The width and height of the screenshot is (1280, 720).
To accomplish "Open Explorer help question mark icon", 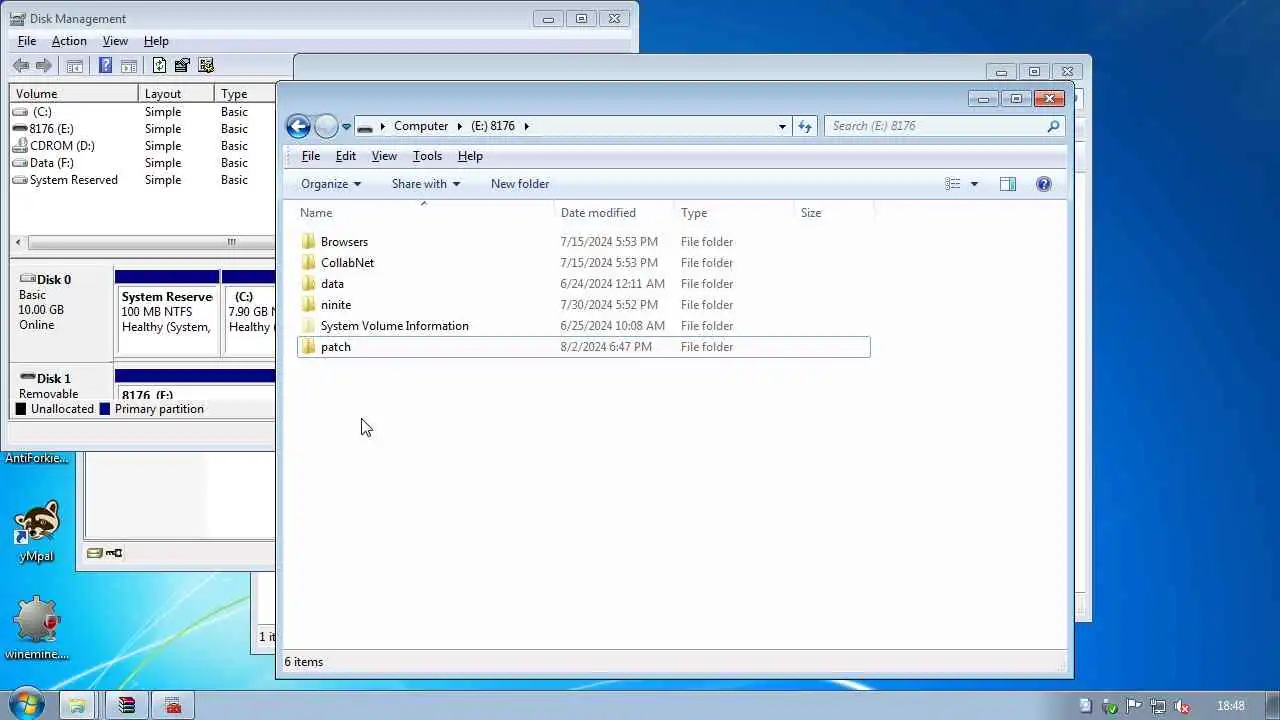I will tap(1044, 184).
